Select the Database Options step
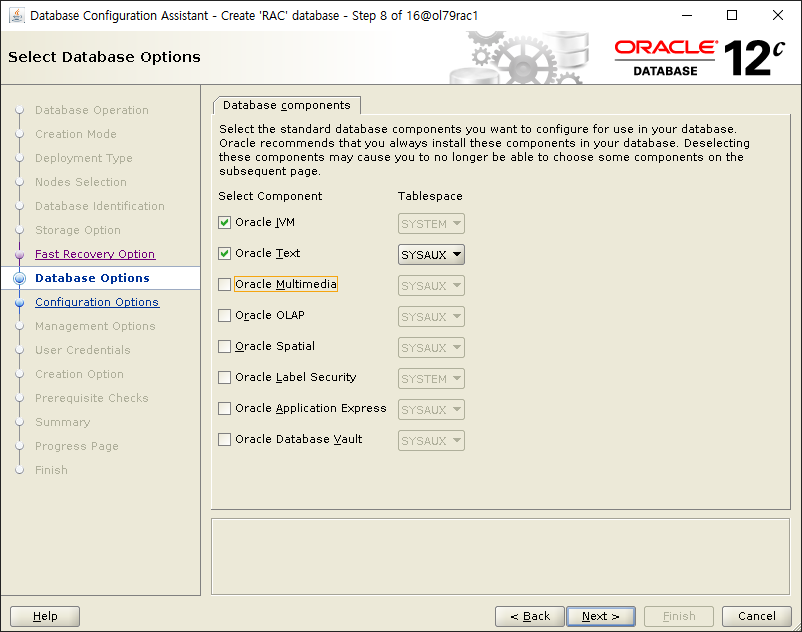The height and width of the screenshot is (632, 802). coord(92,278)
